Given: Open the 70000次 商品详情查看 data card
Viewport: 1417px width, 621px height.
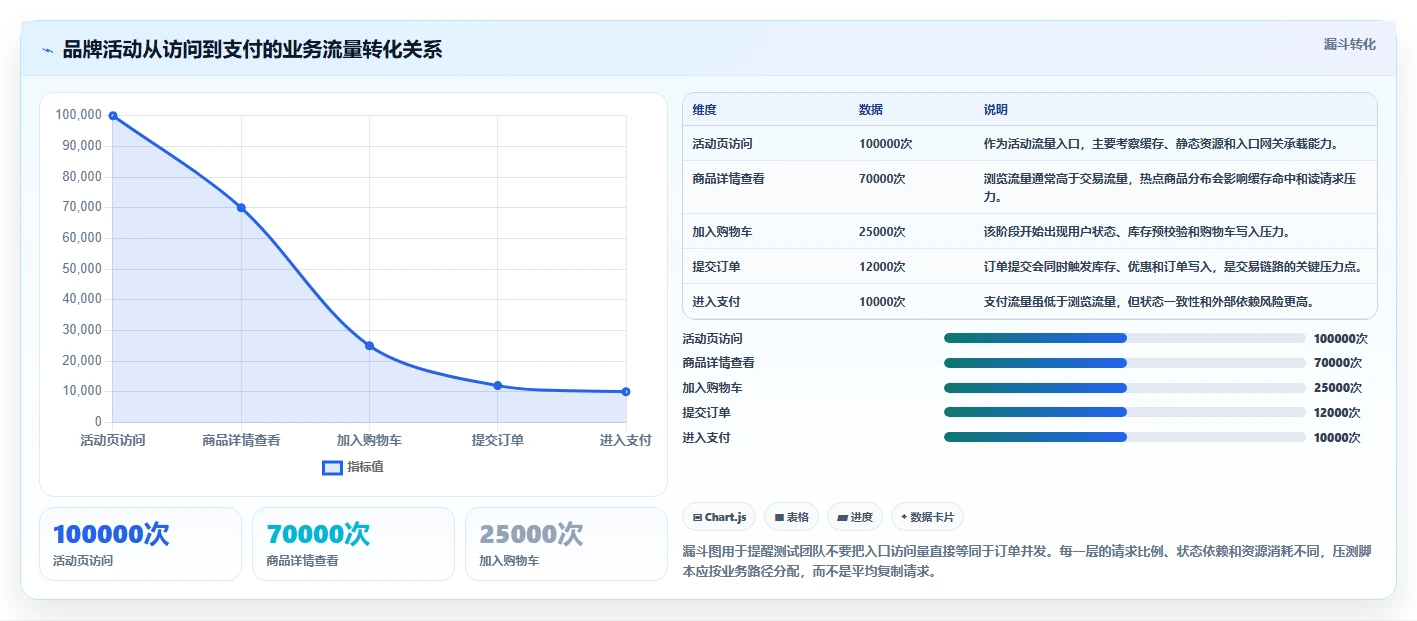Looking at the screenshot, I should click(x=353, y=544).
